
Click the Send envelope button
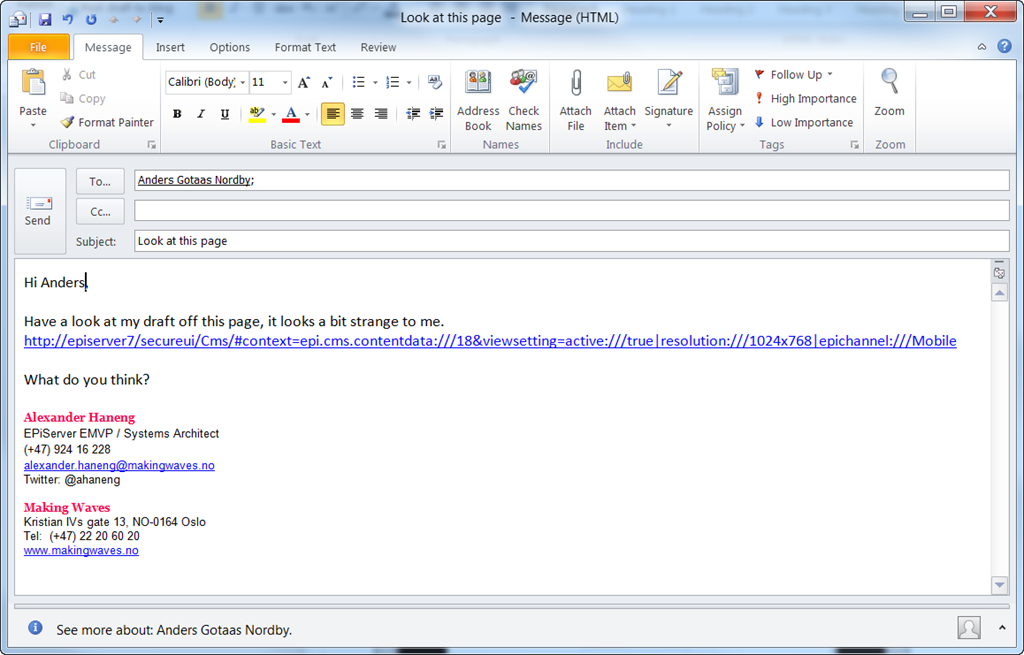click(x=38, y=210)
